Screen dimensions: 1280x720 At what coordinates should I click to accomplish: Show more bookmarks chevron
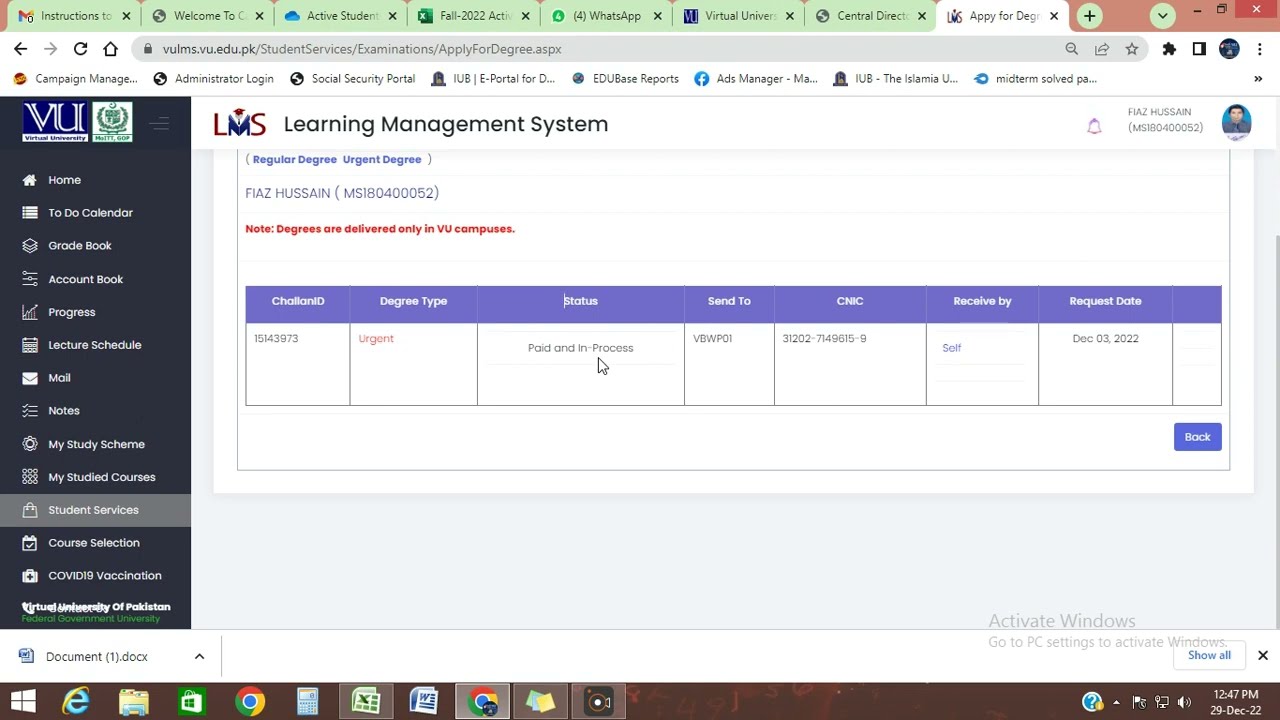(1258, 79)
